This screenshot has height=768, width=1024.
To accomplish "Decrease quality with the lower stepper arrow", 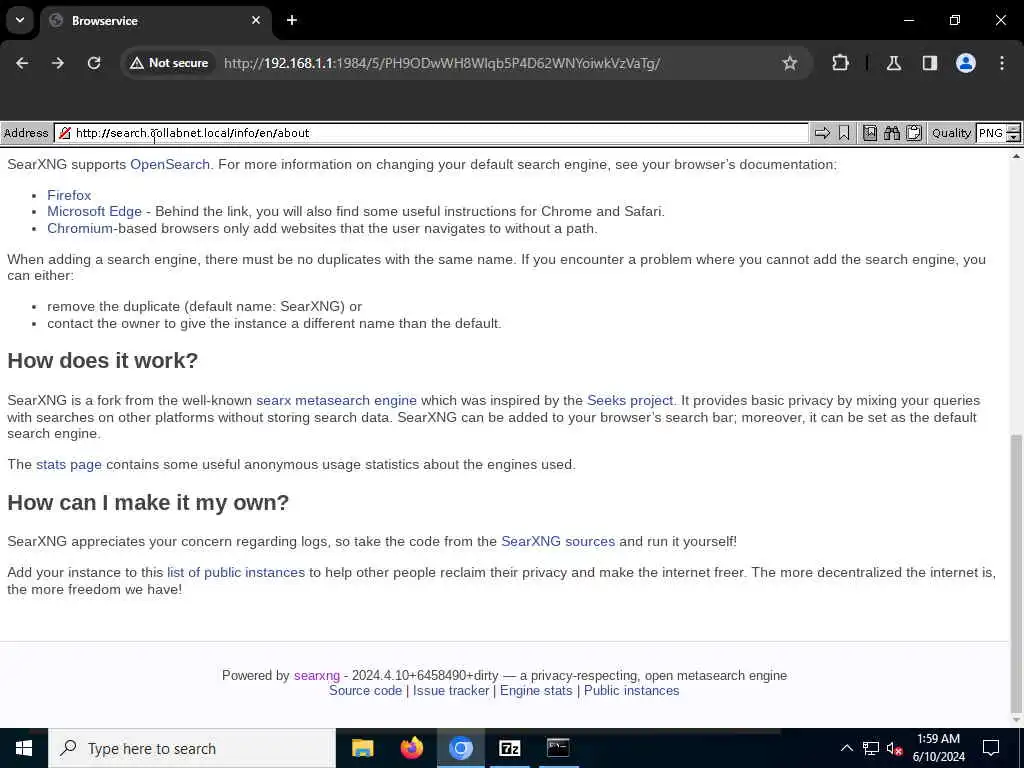I will point(1014,138).
